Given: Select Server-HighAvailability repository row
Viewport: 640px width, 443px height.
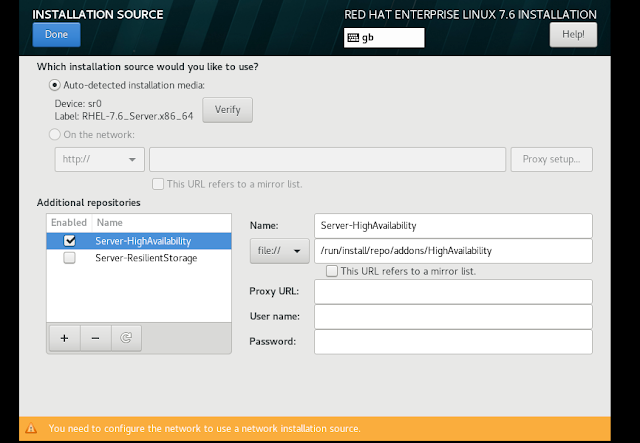Looking at the screenshot, I should [139, 241].
